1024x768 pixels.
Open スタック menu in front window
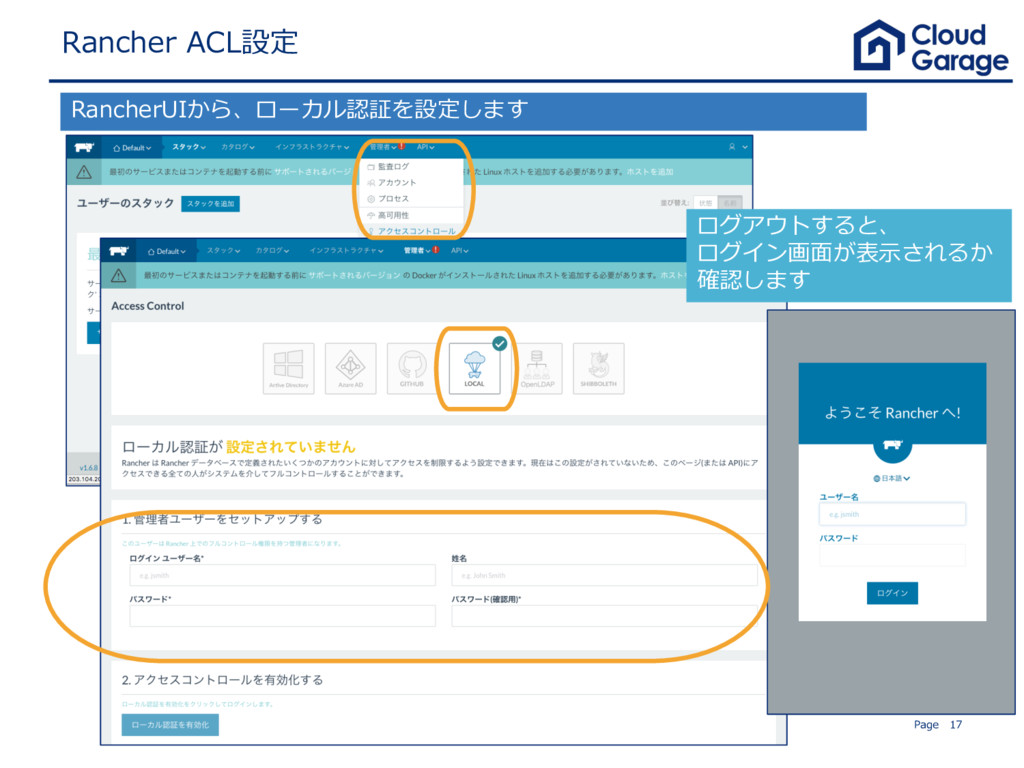(223, 251)
